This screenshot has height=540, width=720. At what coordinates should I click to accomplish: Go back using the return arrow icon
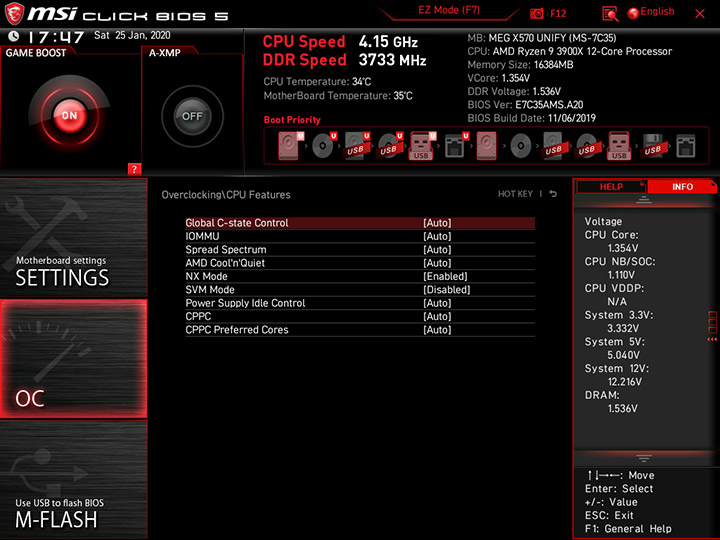553,194
